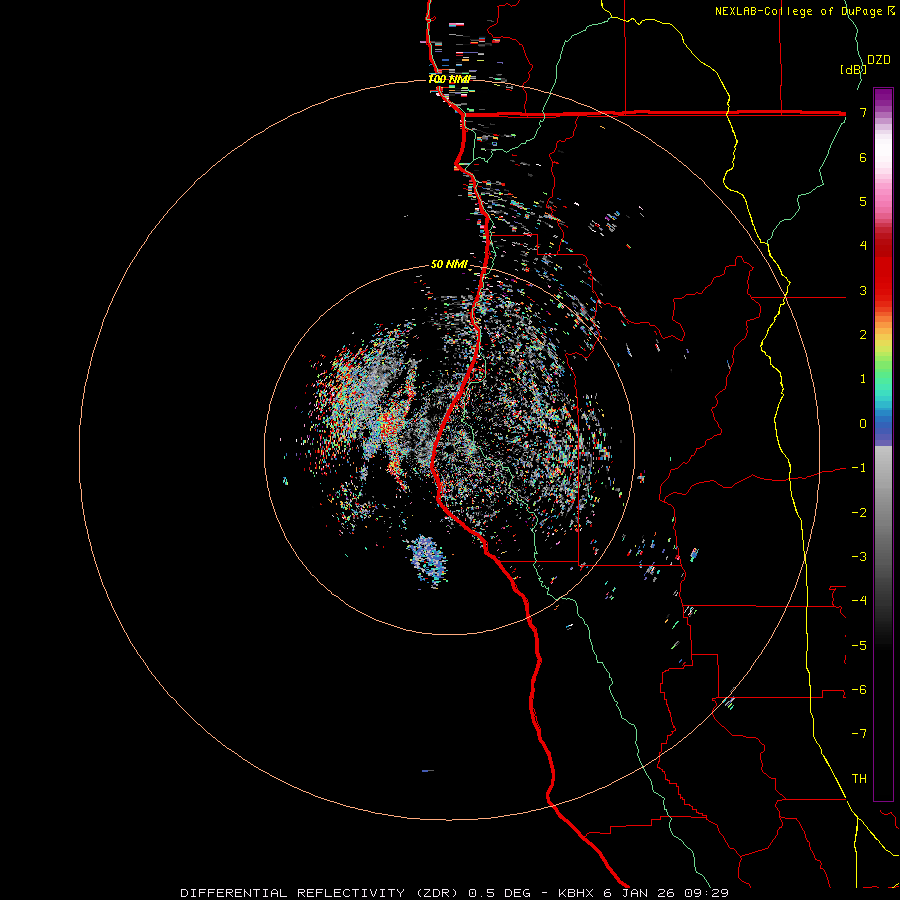
Task: Click the -2 value on color scale
Action: [859, 512]
